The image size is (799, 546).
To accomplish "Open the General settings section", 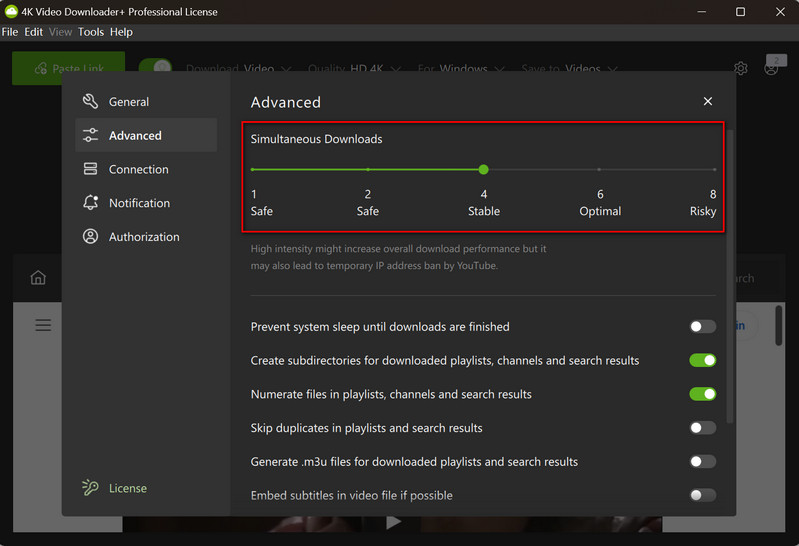I will 146,101.
